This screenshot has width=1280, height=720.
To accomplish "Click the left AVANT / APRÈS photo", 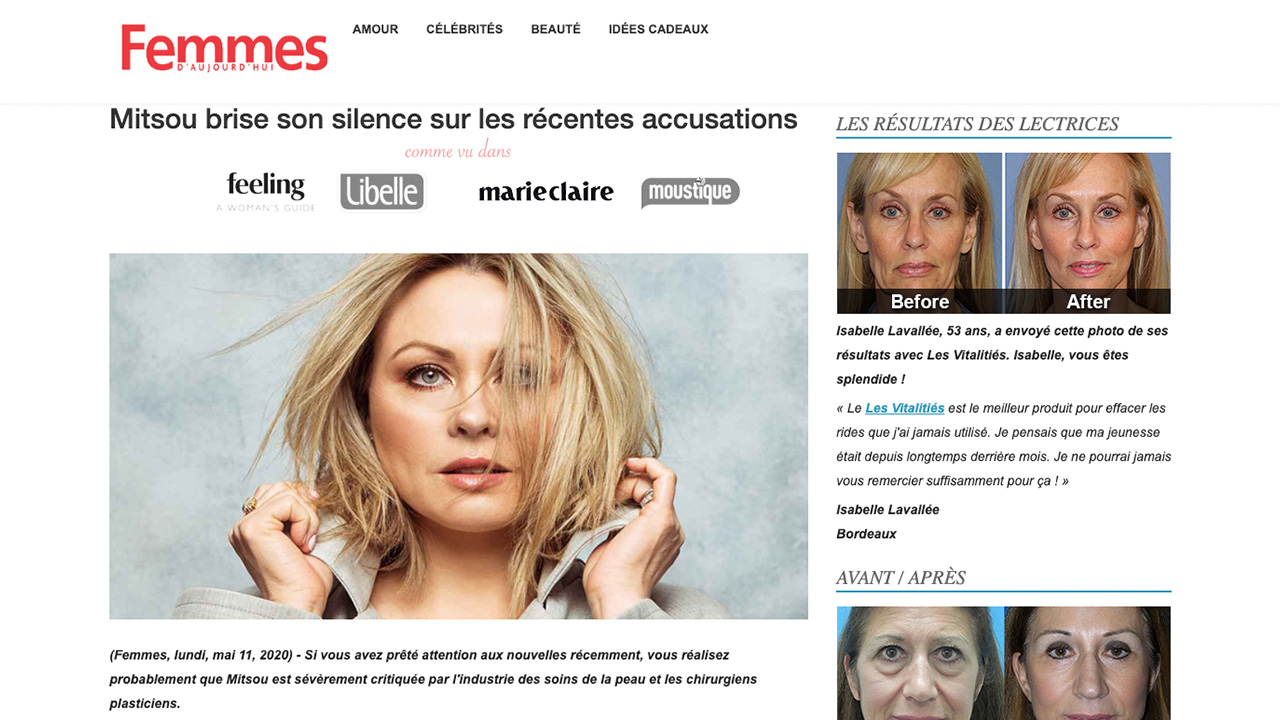I will tap(920, 663).
